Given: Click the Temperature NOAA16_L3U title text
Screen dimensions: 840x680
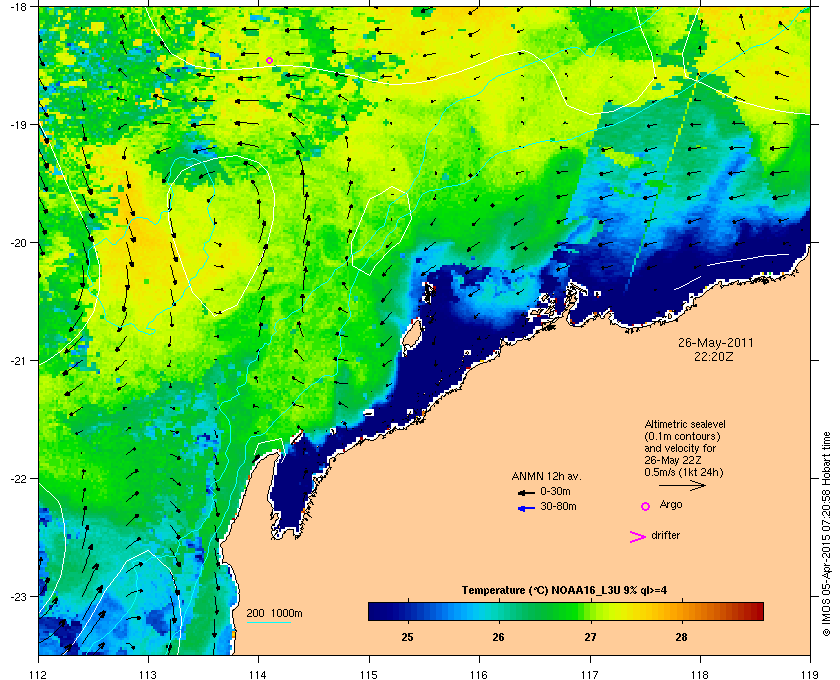Looking at the screenshot, I should (564, 591).
